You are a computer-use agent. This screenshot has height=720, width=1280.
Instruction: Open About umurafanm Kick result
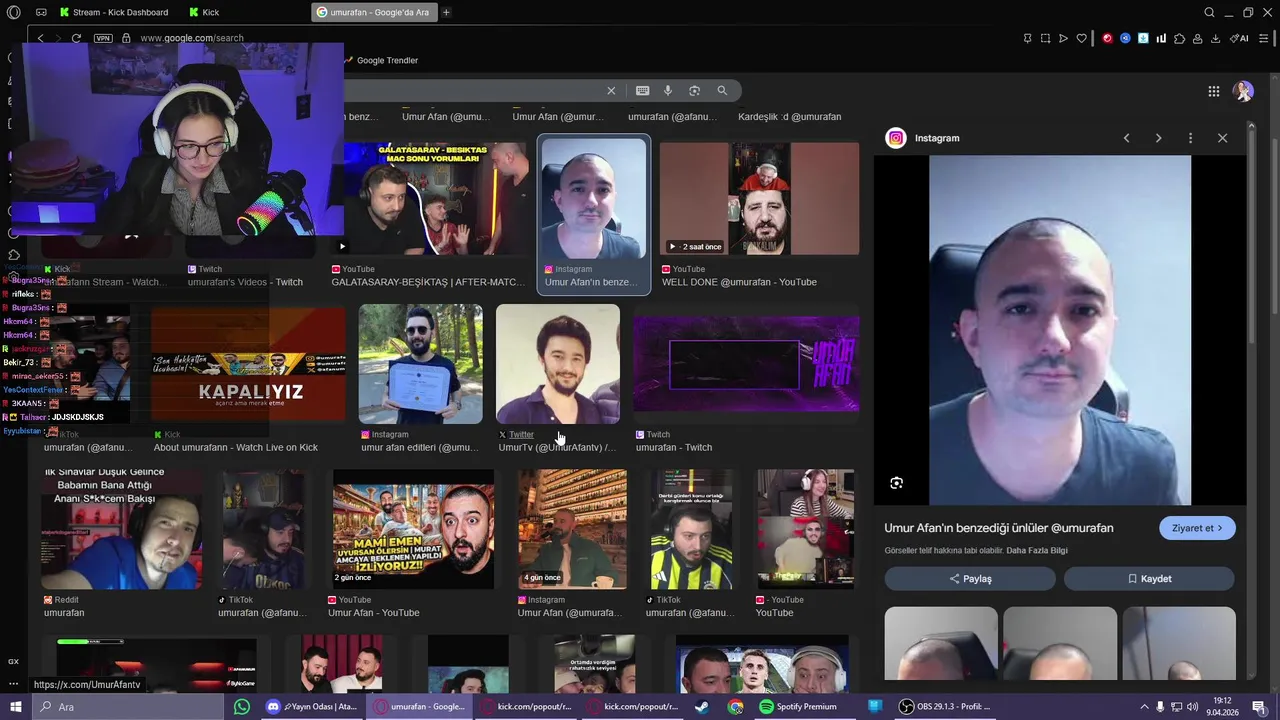248,364
